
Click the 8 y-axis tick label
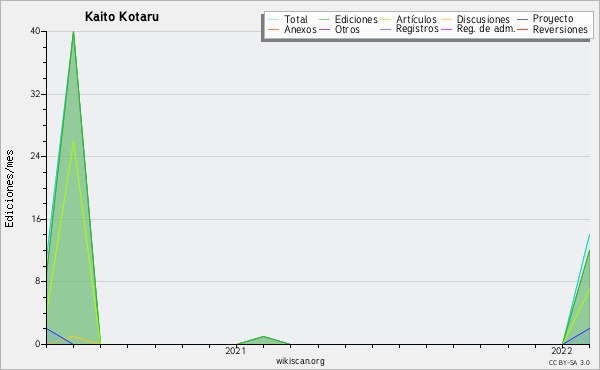click(38, 281)
